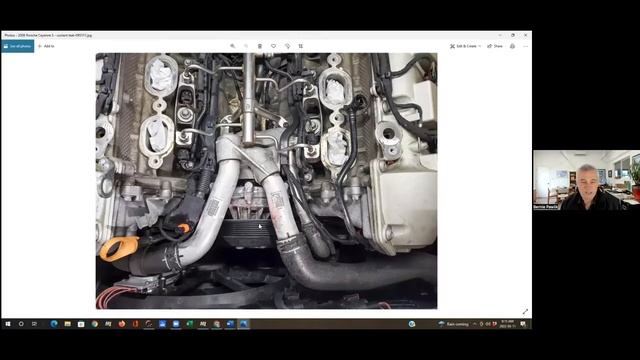Click the active Photos app taskbar icon
Viewport: 640px width, 360px height.
pos(244,324)
